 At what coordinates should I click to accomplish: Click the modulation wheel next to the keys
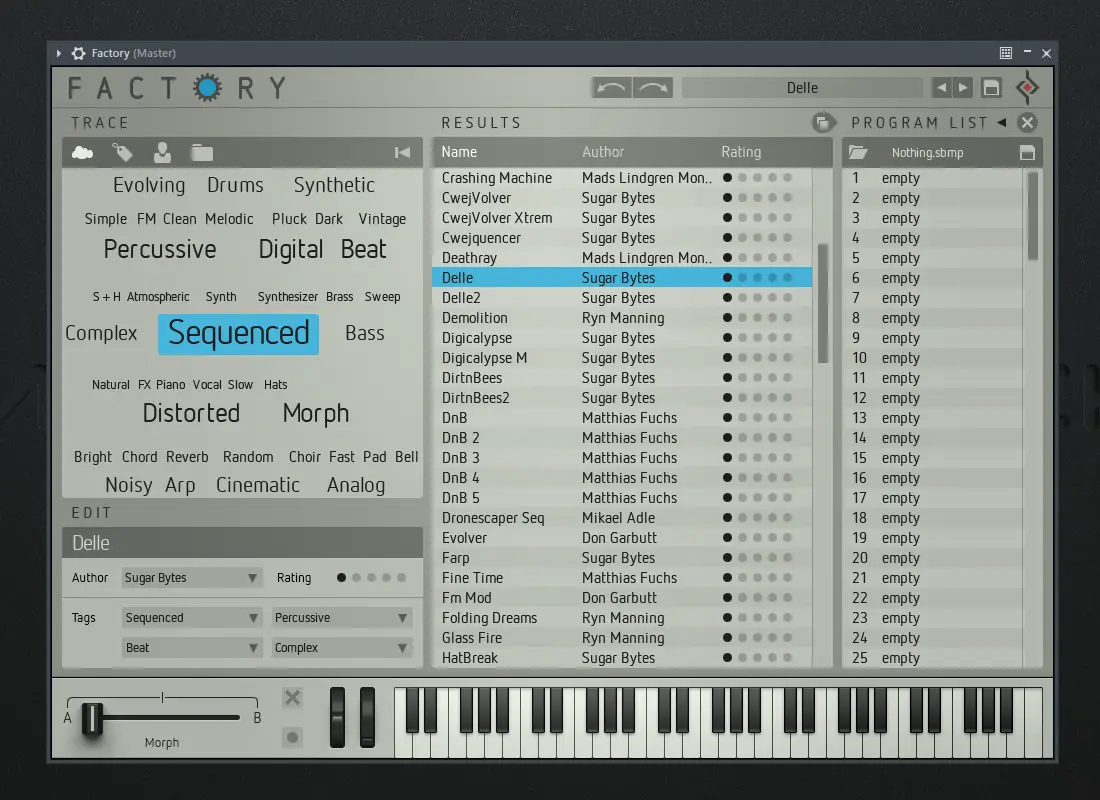tap(367, 717)
